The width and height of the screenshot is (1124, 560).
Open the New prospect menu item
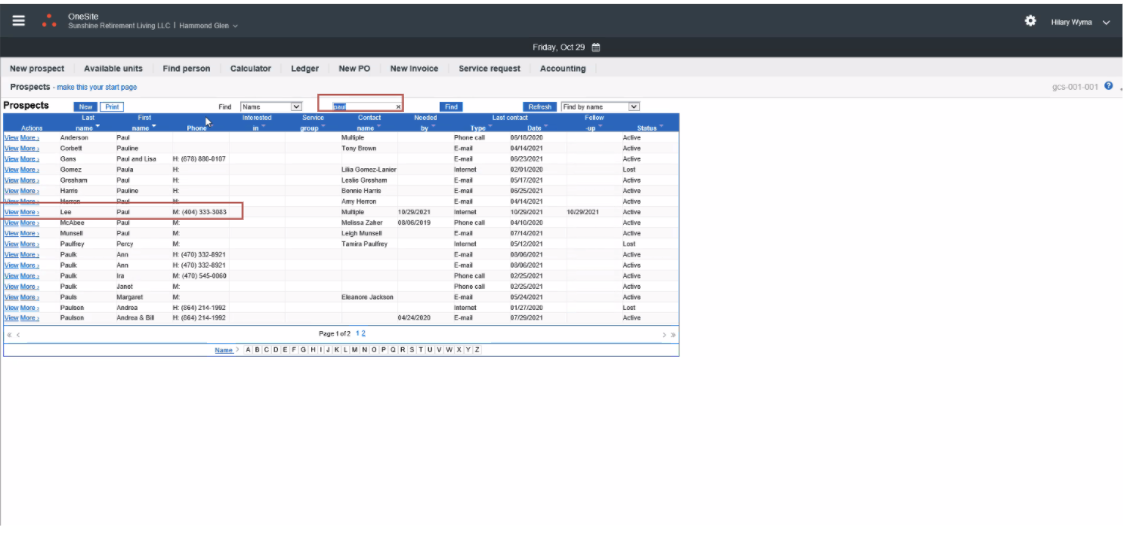37,69
